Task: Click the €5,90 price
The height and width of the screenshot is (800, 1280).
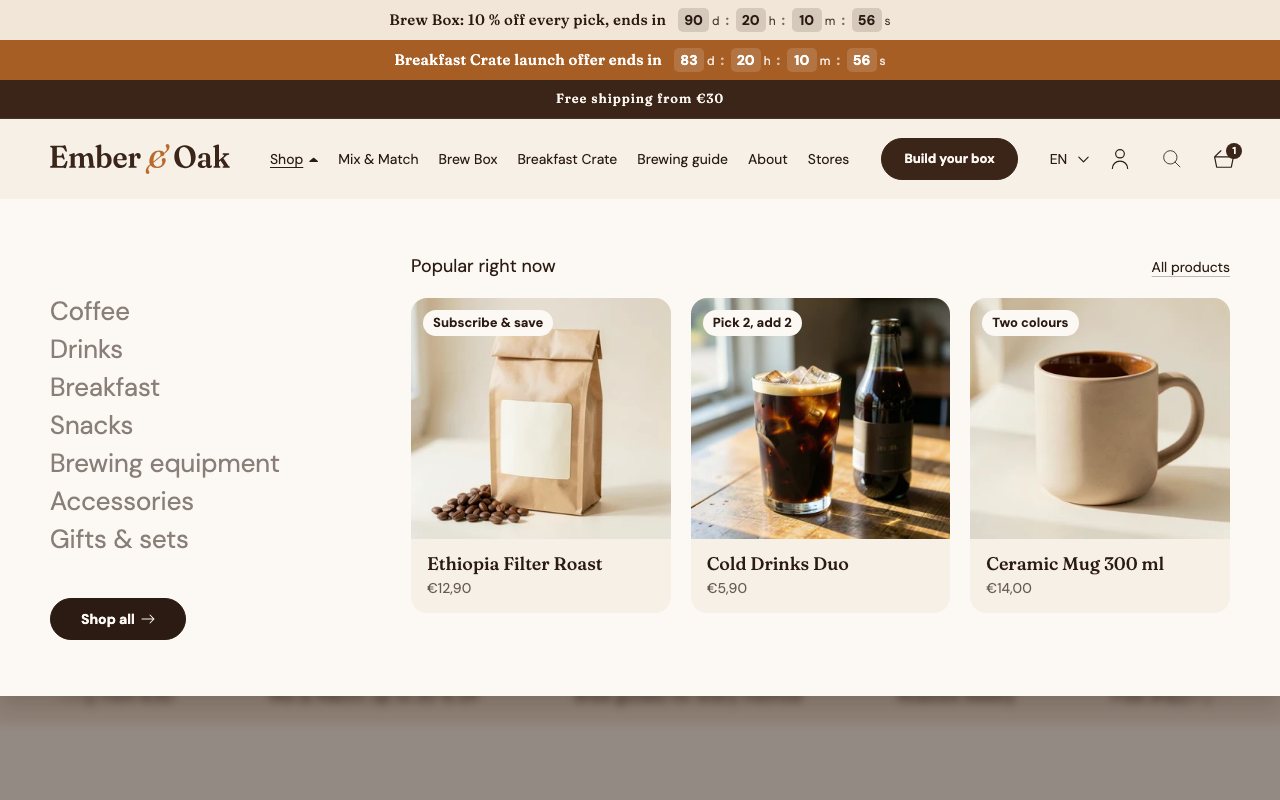Action: click(x=727, y=588)
